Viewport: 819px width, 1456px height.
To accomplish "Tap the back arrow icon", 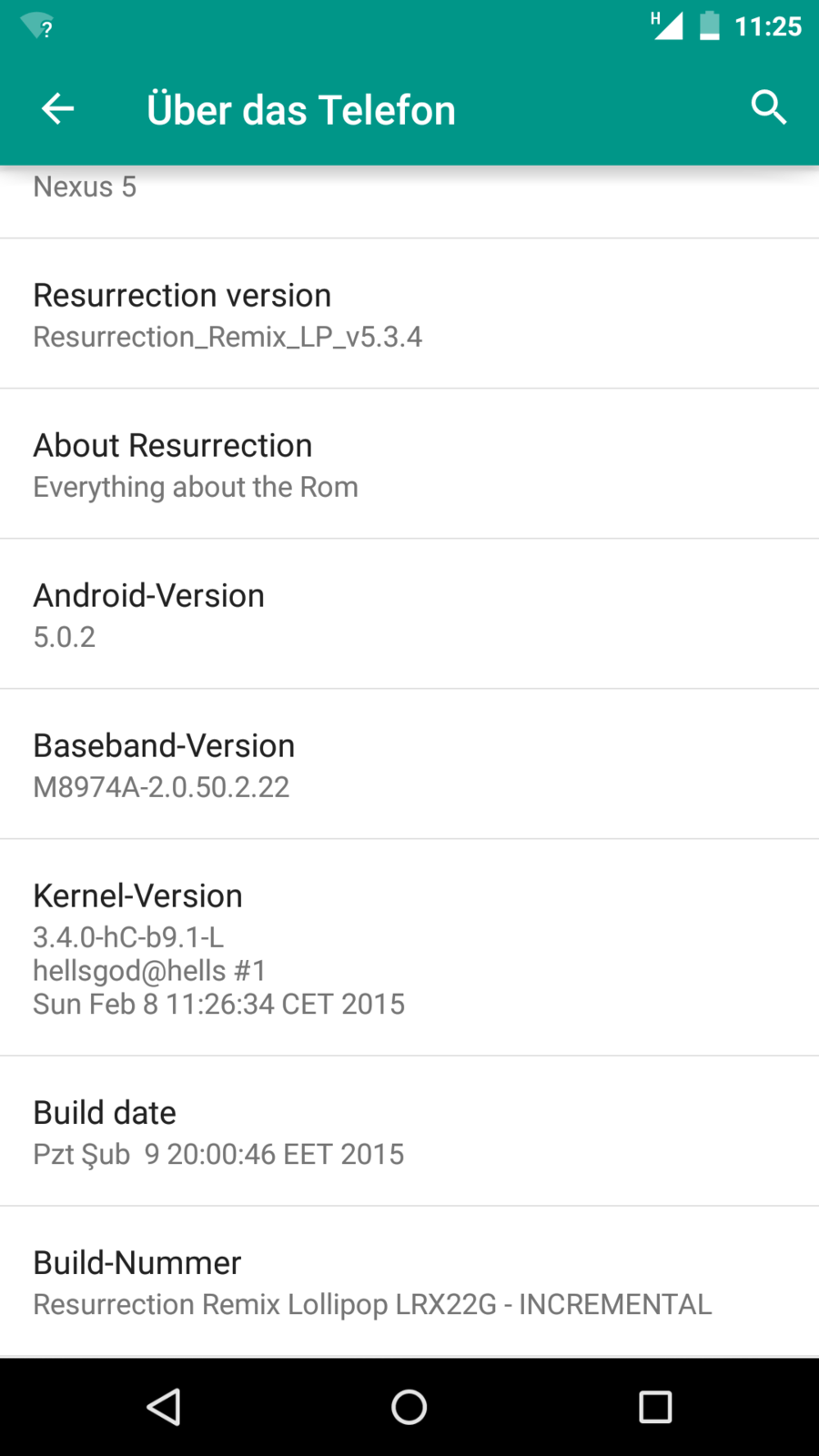I will point(57,109).
